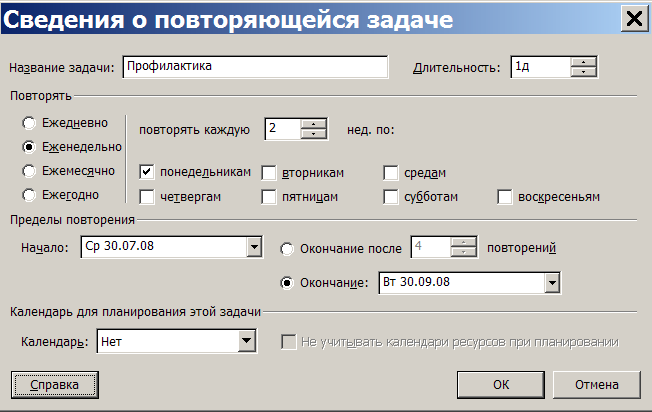Decrease the weekly repeat interval value

coord(314,134)
